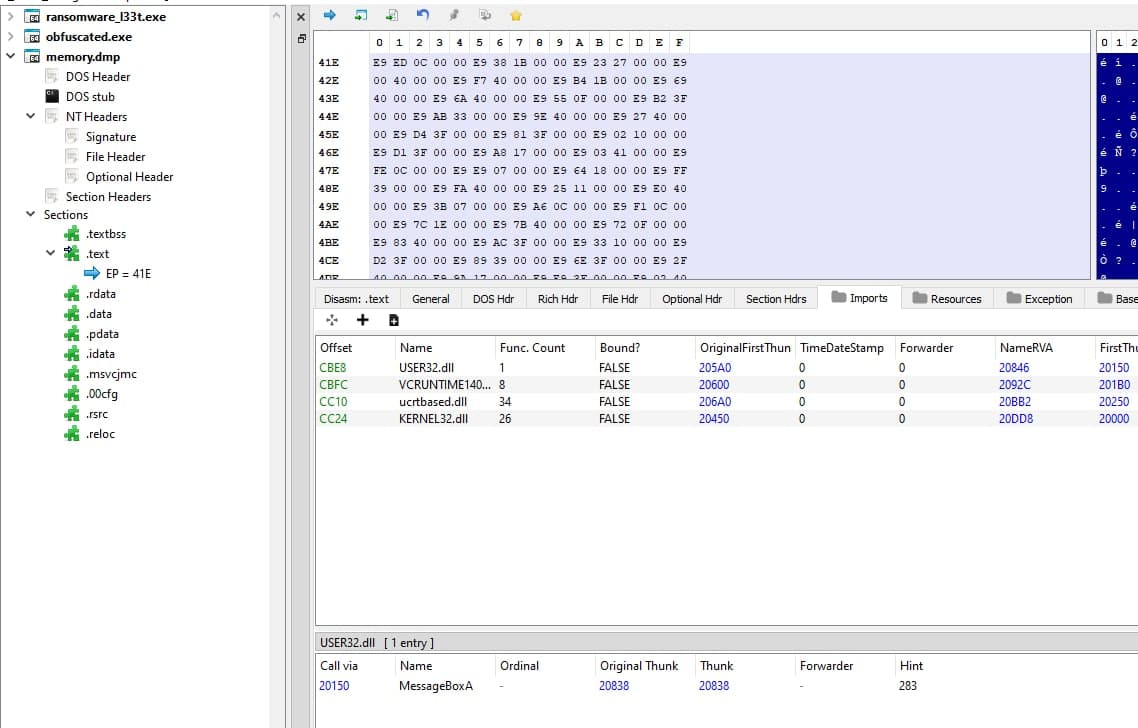Viewport: 1138px width, 728px height.
Task: Click the plus icon under the Imports tab
Action: tap(362, 320)
